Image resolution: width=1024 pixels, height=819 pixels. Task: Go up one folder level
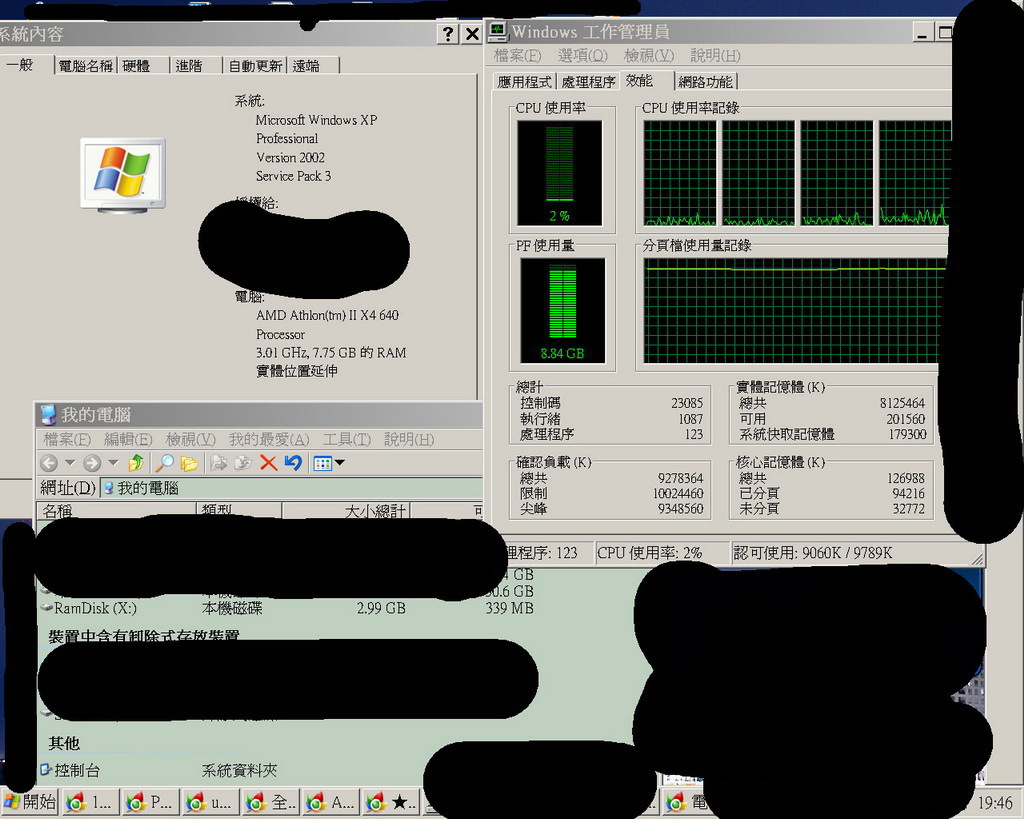coord(136,463)
